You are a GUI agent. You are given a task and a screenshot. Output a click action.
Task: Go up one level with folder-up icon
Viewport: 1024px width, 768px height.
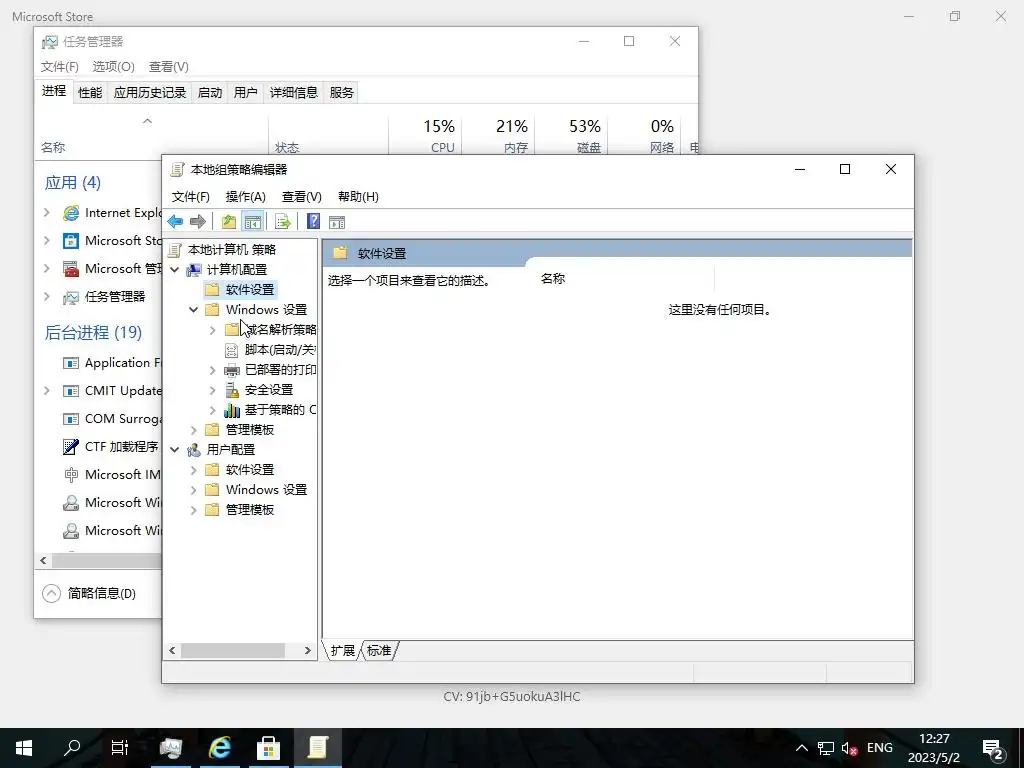click(x=229, y=221)
